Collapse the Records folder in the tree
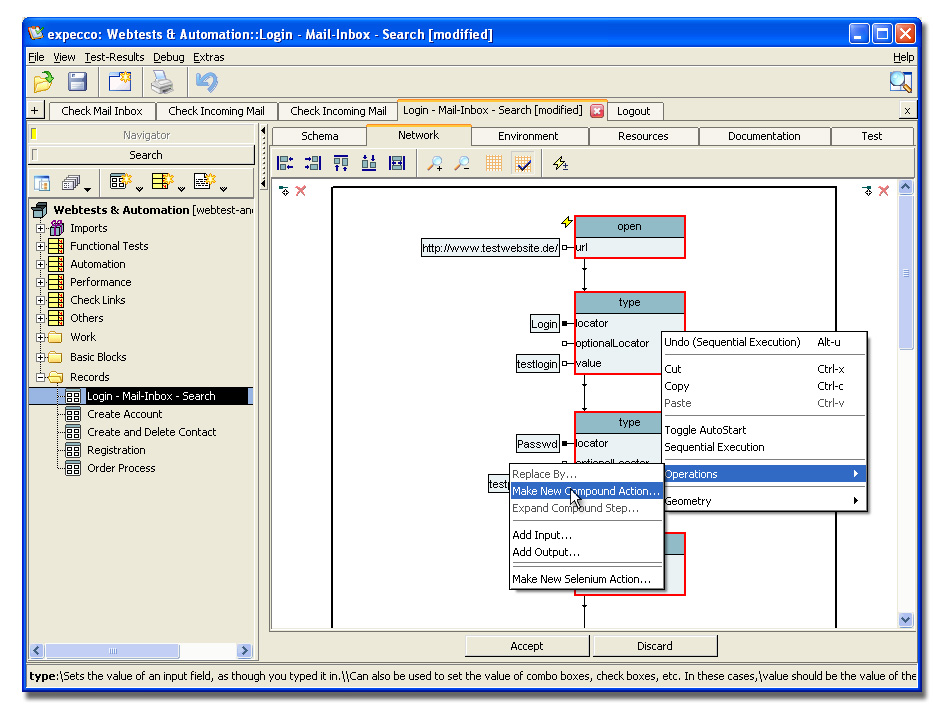This screenshot has height=709, width=945. click(x=41, y=377)
